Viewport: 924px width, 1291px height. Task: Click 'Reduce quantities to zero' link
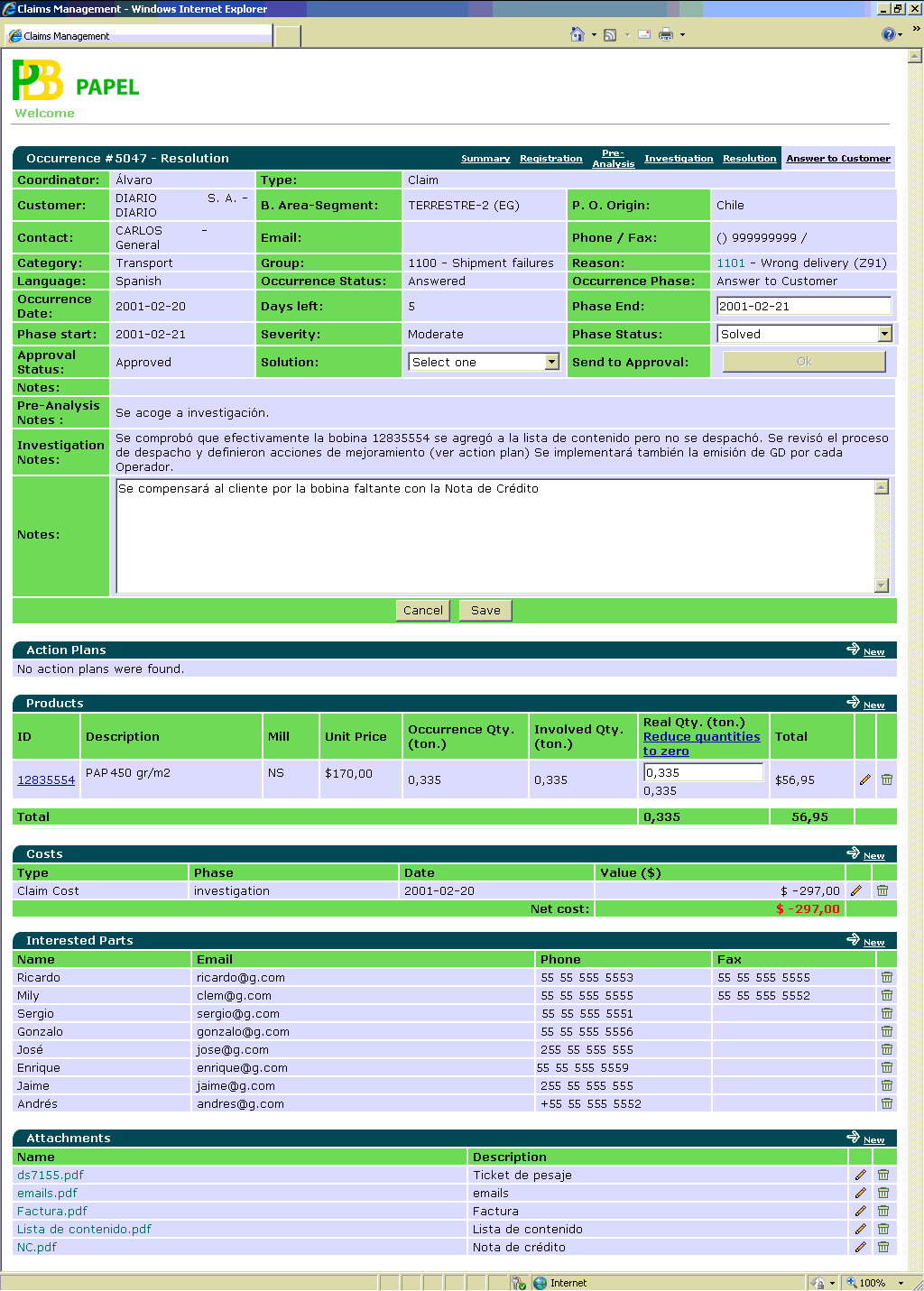tap(701, 743)
